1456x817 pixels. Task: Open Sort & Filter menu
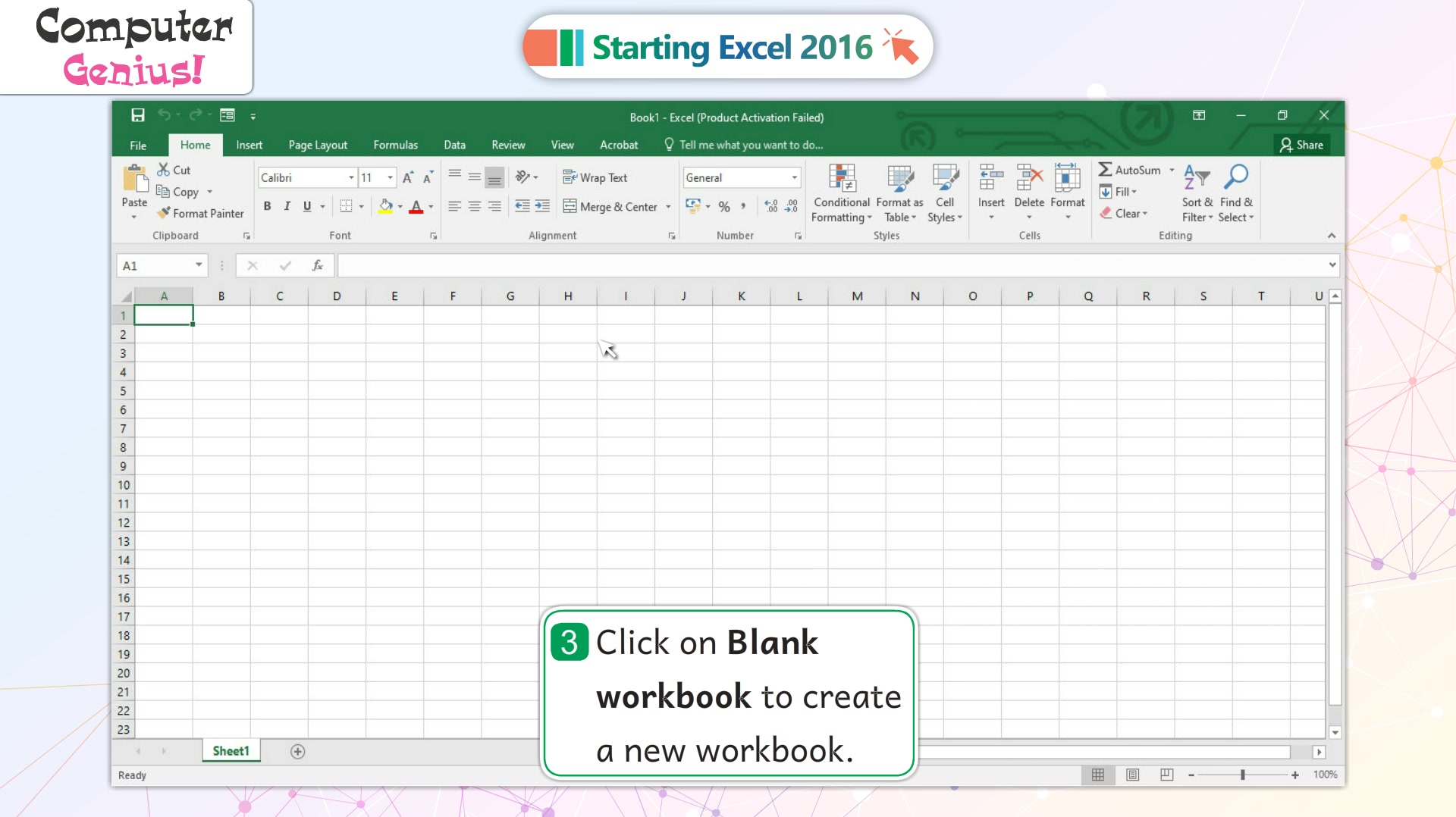tap(1197, 194)
